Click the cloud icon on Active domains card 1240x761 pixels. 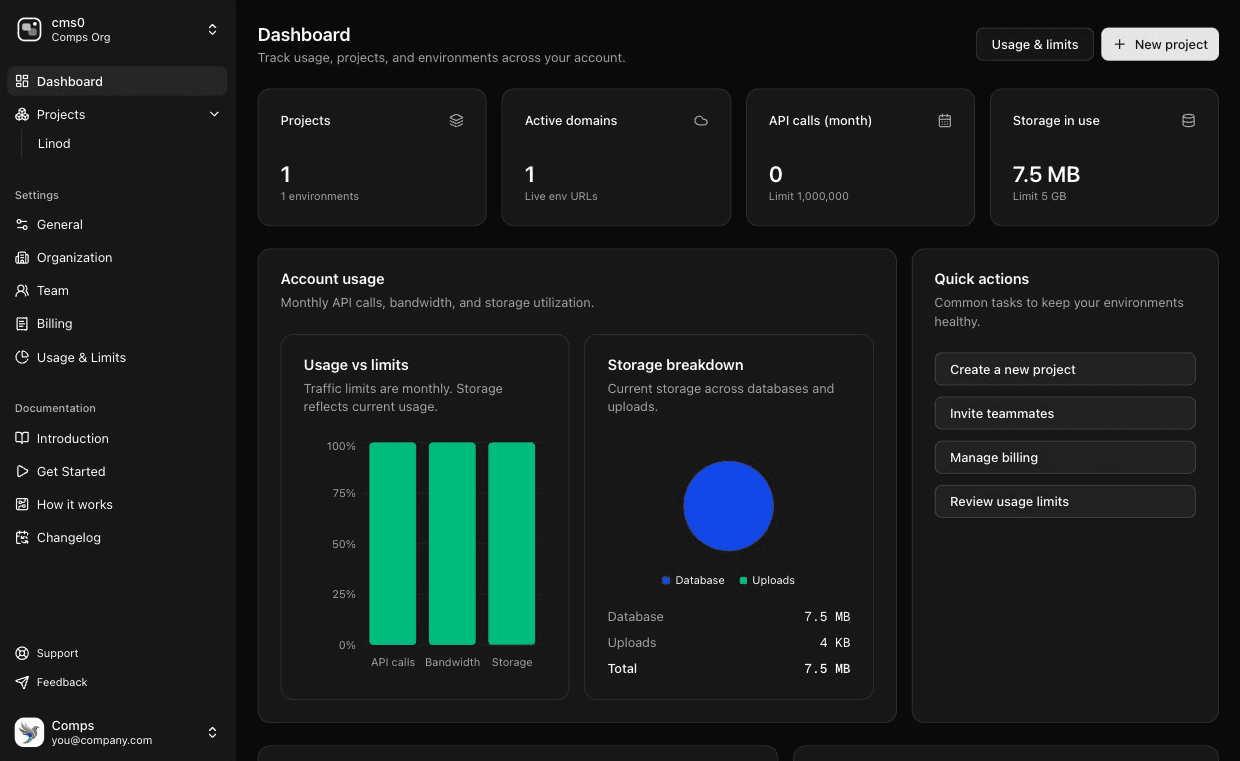700,120
